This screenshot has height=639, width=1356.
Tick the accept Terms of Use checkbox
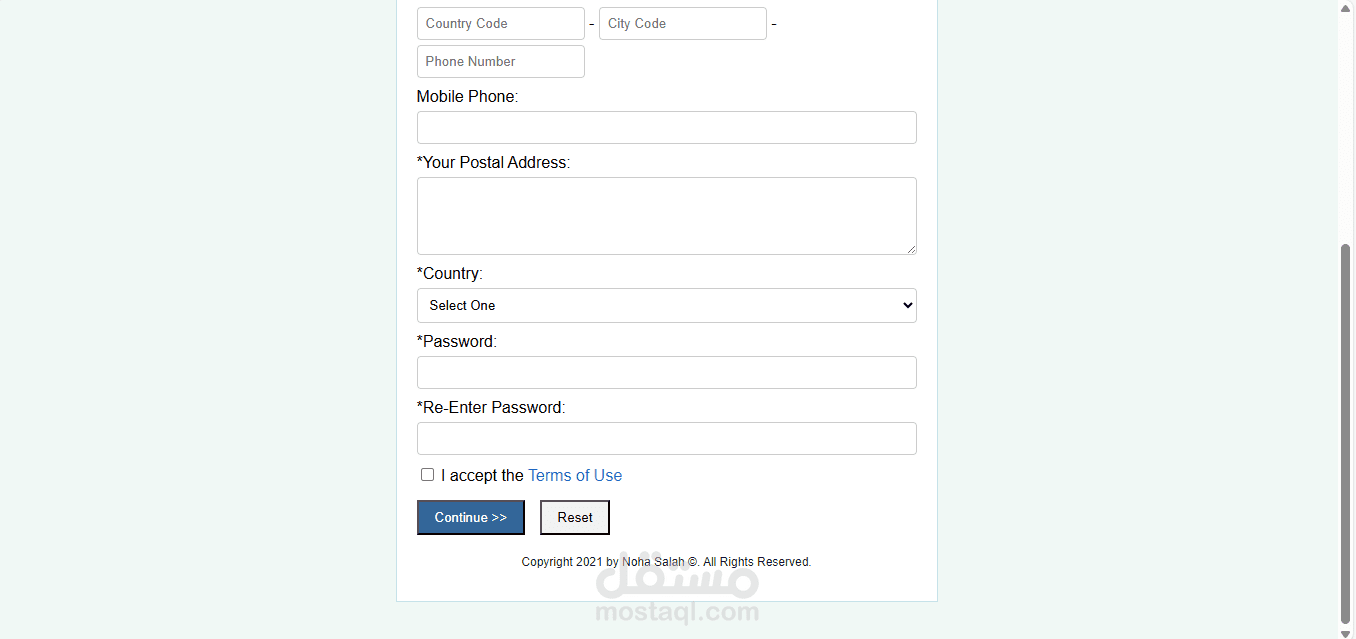click(427, 475)
